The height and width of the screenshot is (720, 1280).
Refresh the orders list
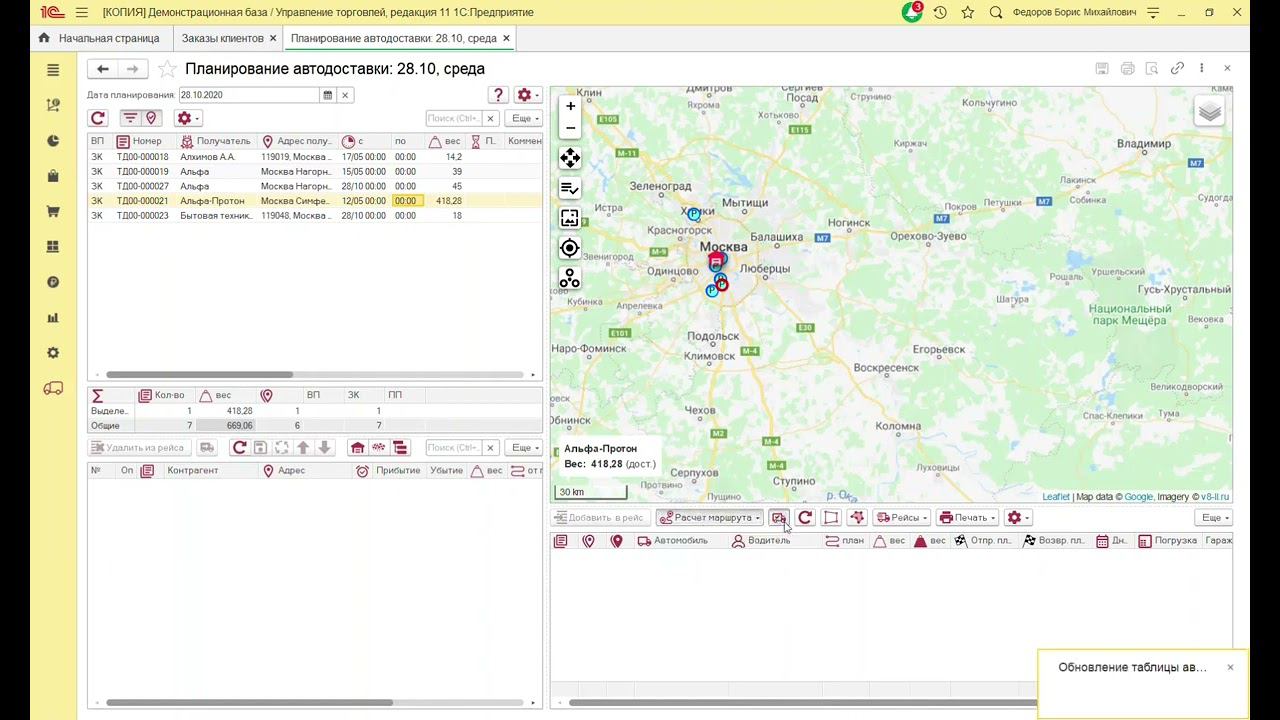[98, 118]
